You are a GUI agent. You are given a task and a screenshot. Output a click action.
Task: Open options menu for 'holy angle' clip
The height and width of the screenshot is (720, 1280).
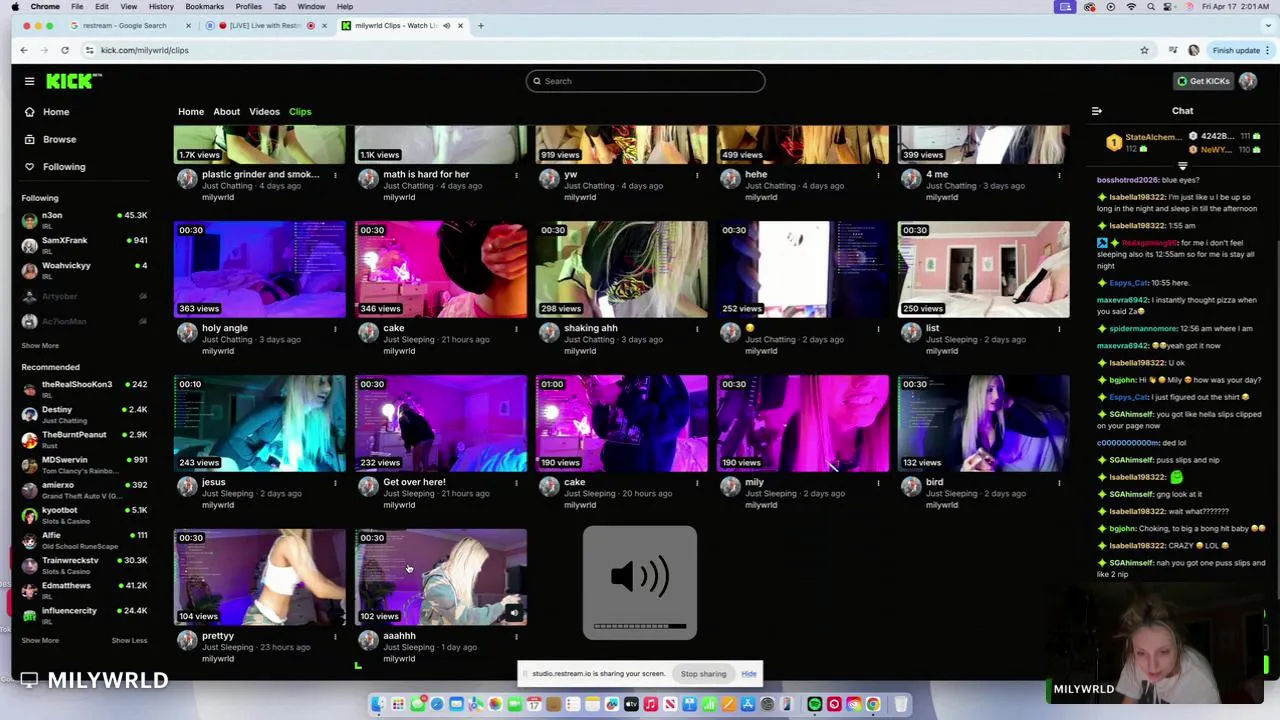pos(335,329)
